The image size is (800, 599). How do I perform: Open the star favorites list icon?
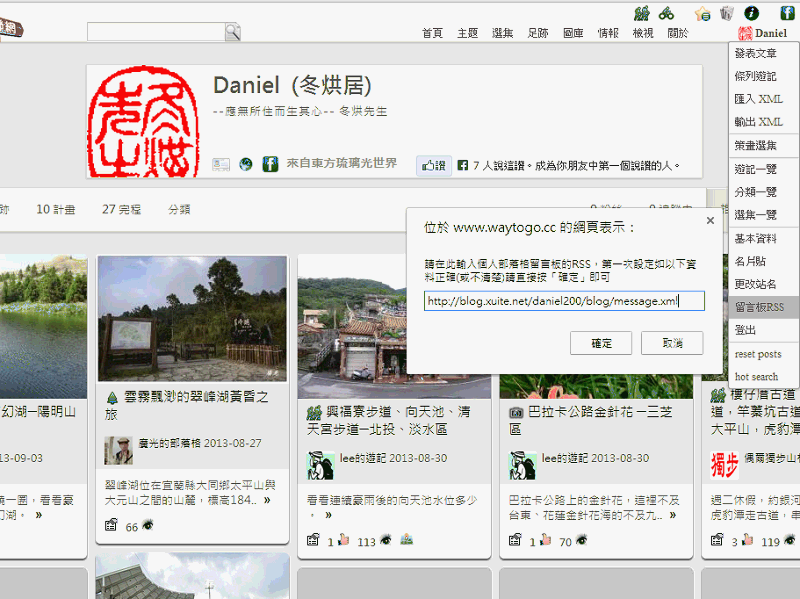click(702, 13)
